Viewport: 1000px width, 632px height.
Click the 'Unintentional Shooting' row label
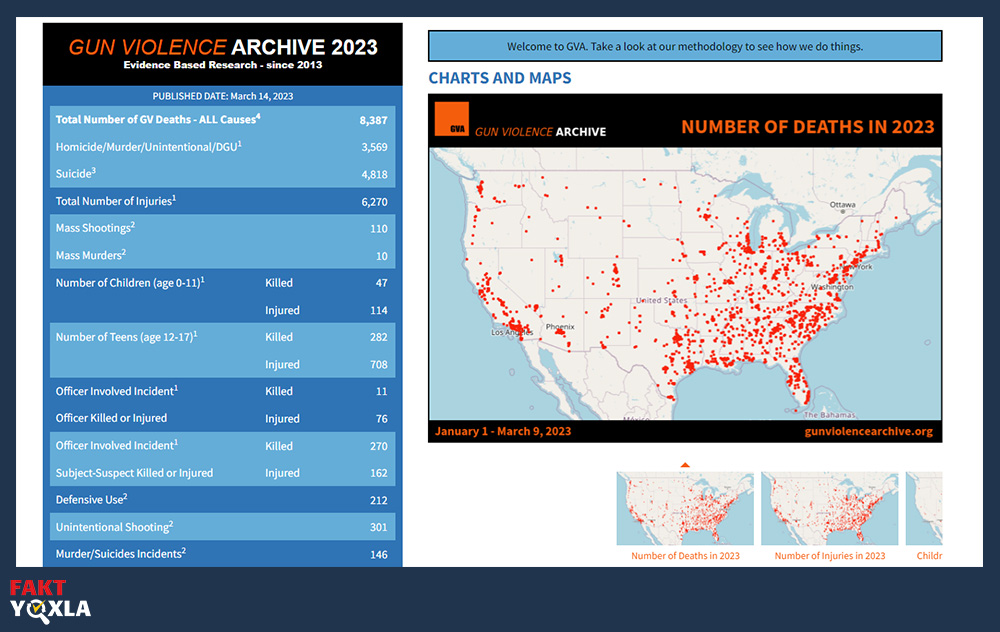pos(114,527)
